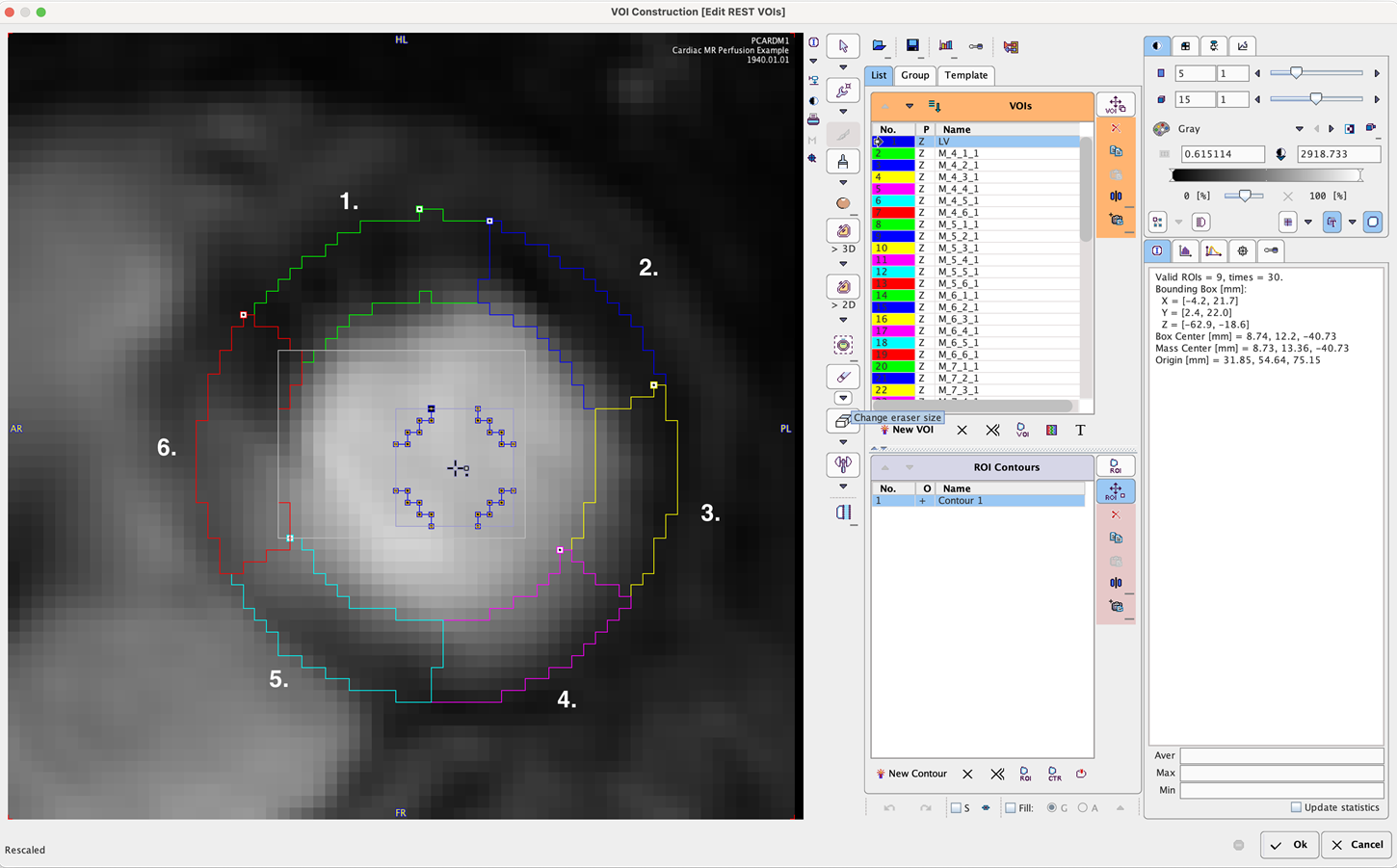This screenshot has width=1397, height=868.
Task: Open the small dropdown beneath eraser tool
Action: [x=843, y=398]
